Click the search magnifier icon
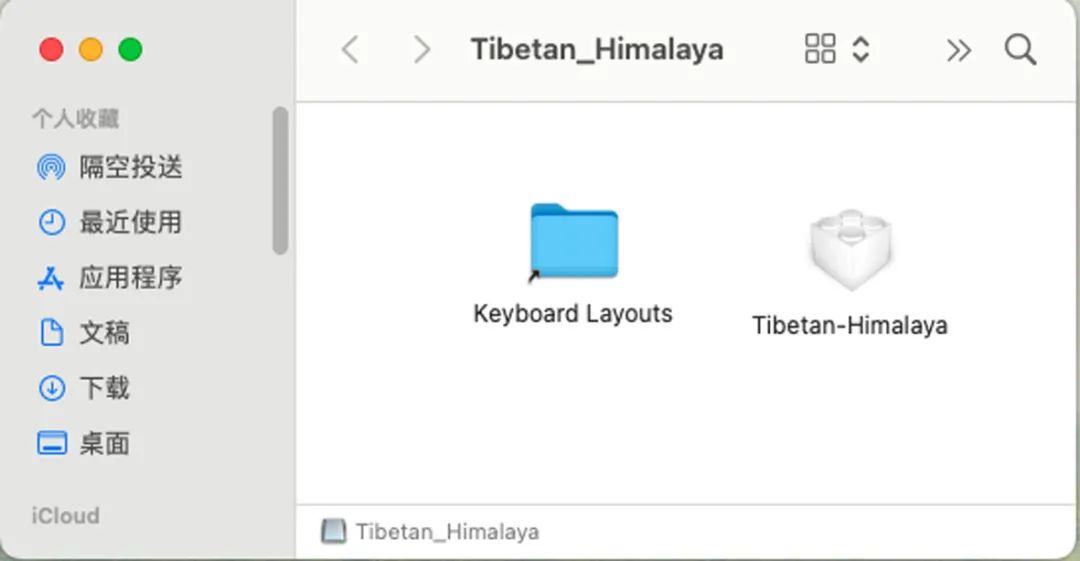This screenshot has height=561, width=1080. coord(1020,50)
